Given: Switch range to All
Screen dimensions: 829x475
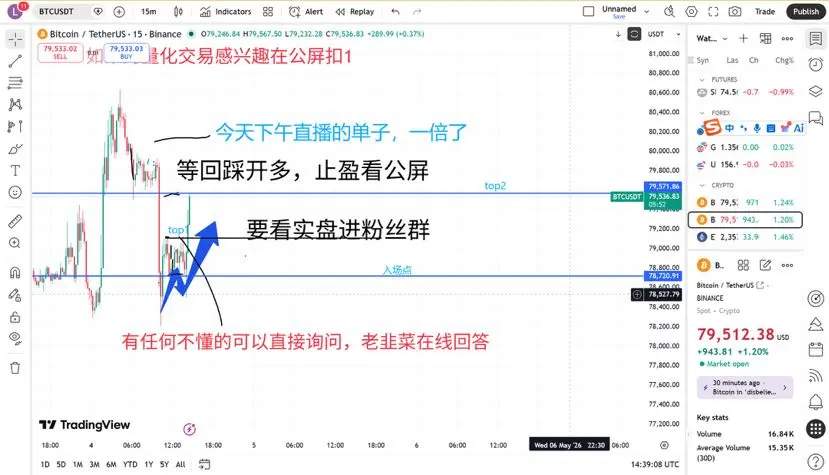Looking at the screenshot, I should coord(180,464).
